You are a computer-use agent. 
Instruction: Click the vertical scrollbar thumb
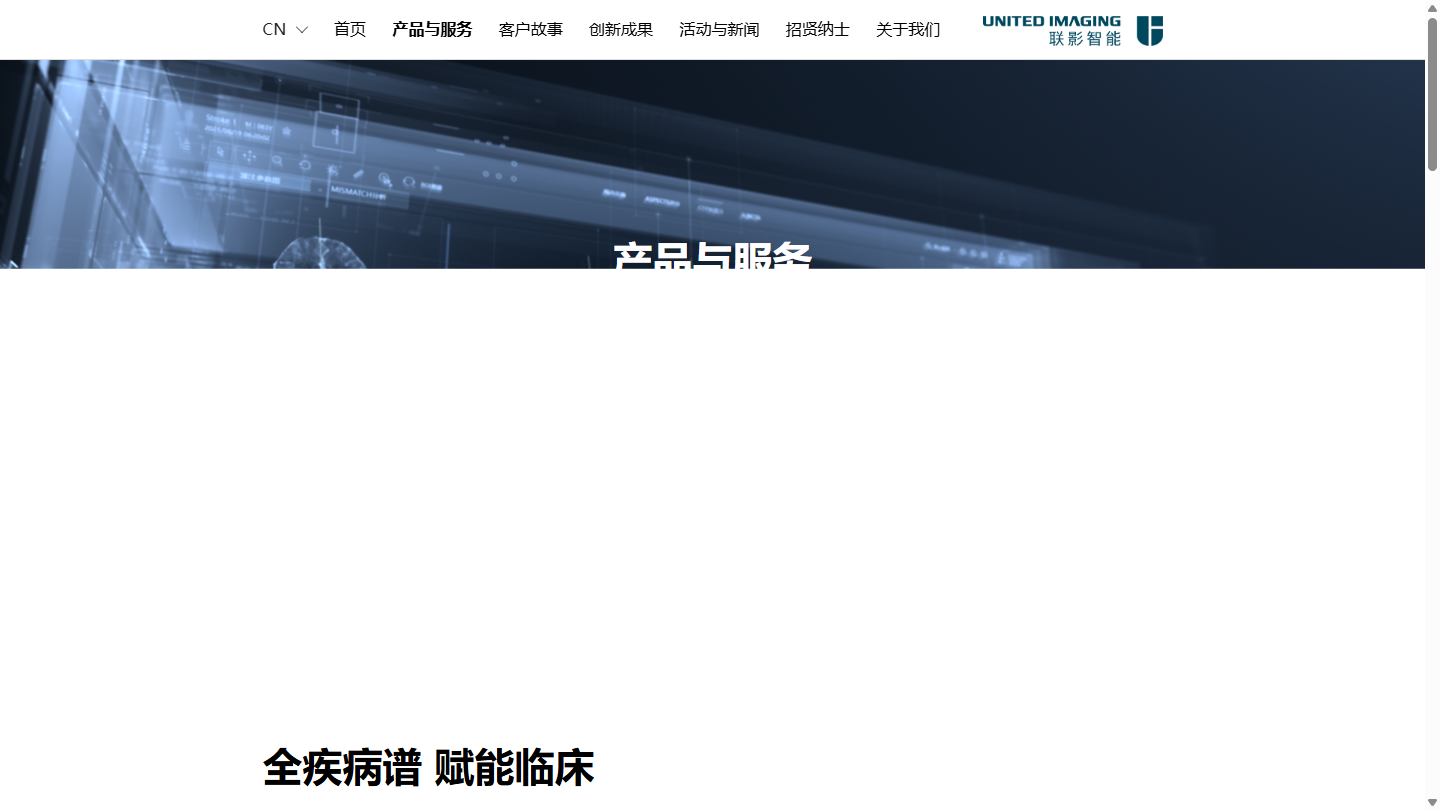(x=1432, y=93)
